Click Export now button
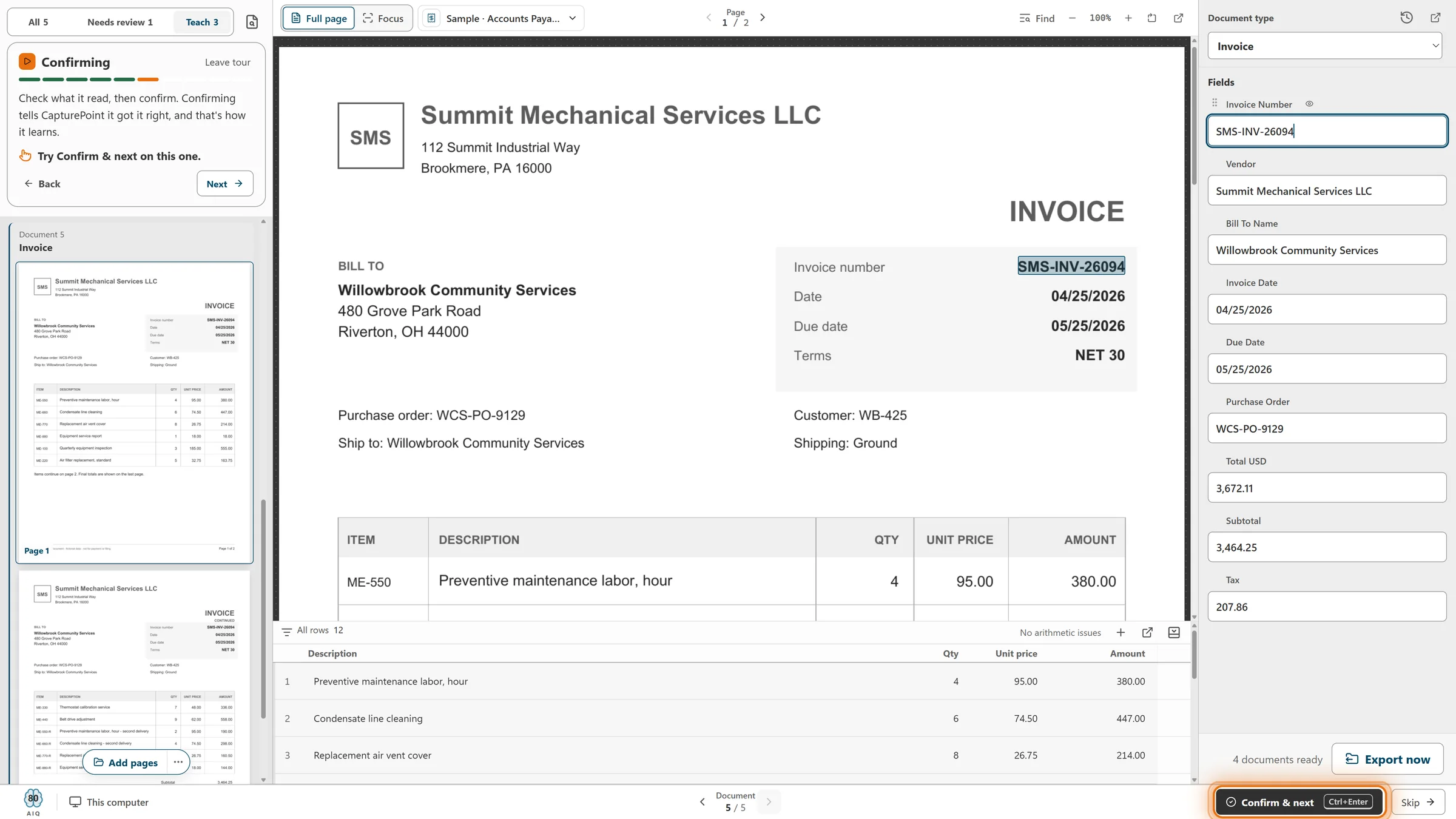Screen dimensions: 1456x819 (x=1387, y=759)
